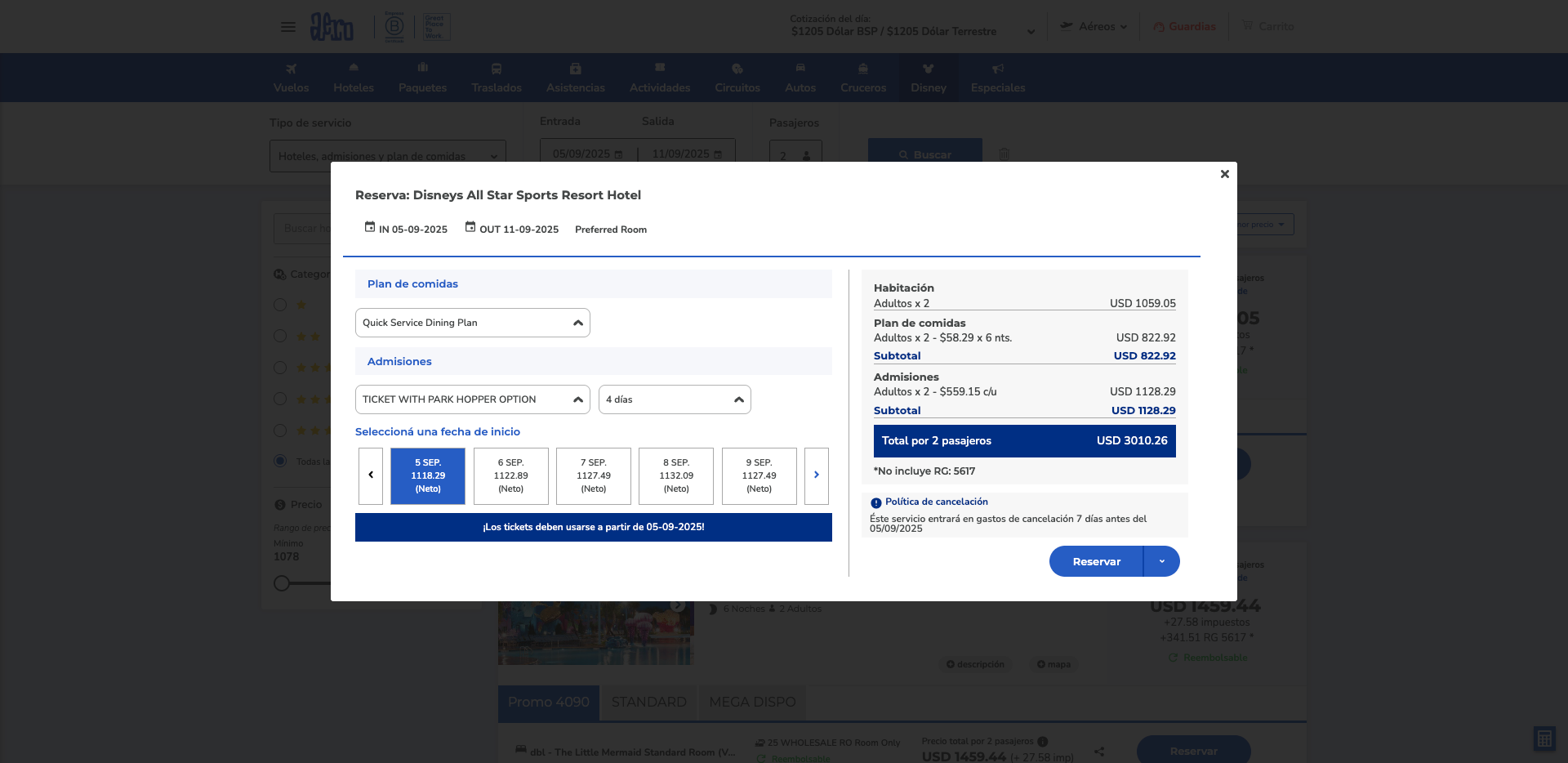Select the two-star category radio
The height and width of the screenshot is (763, 1568).
(280, 336)
